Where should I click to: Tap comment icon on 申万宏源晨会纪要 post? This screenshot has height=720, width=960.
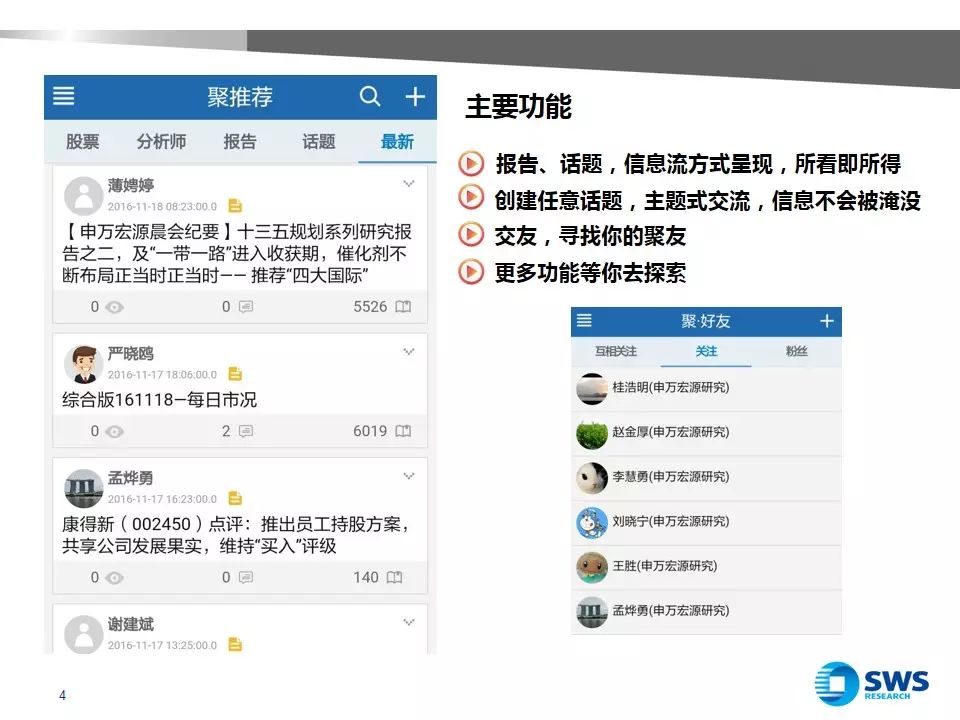tap(246, 306)
